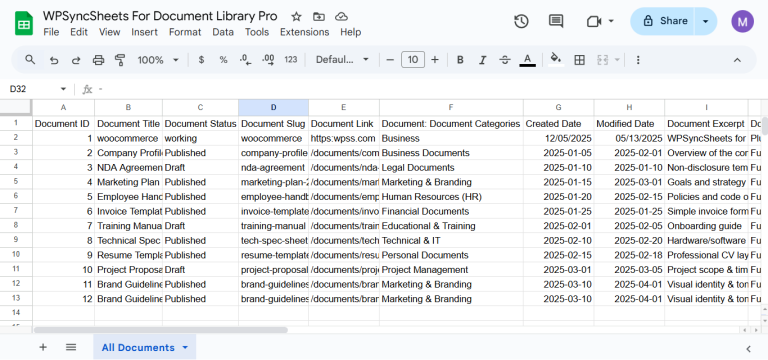Decrease decimal places
The width and height of the screenshot is (768, 360).
(x=245, y=60)
